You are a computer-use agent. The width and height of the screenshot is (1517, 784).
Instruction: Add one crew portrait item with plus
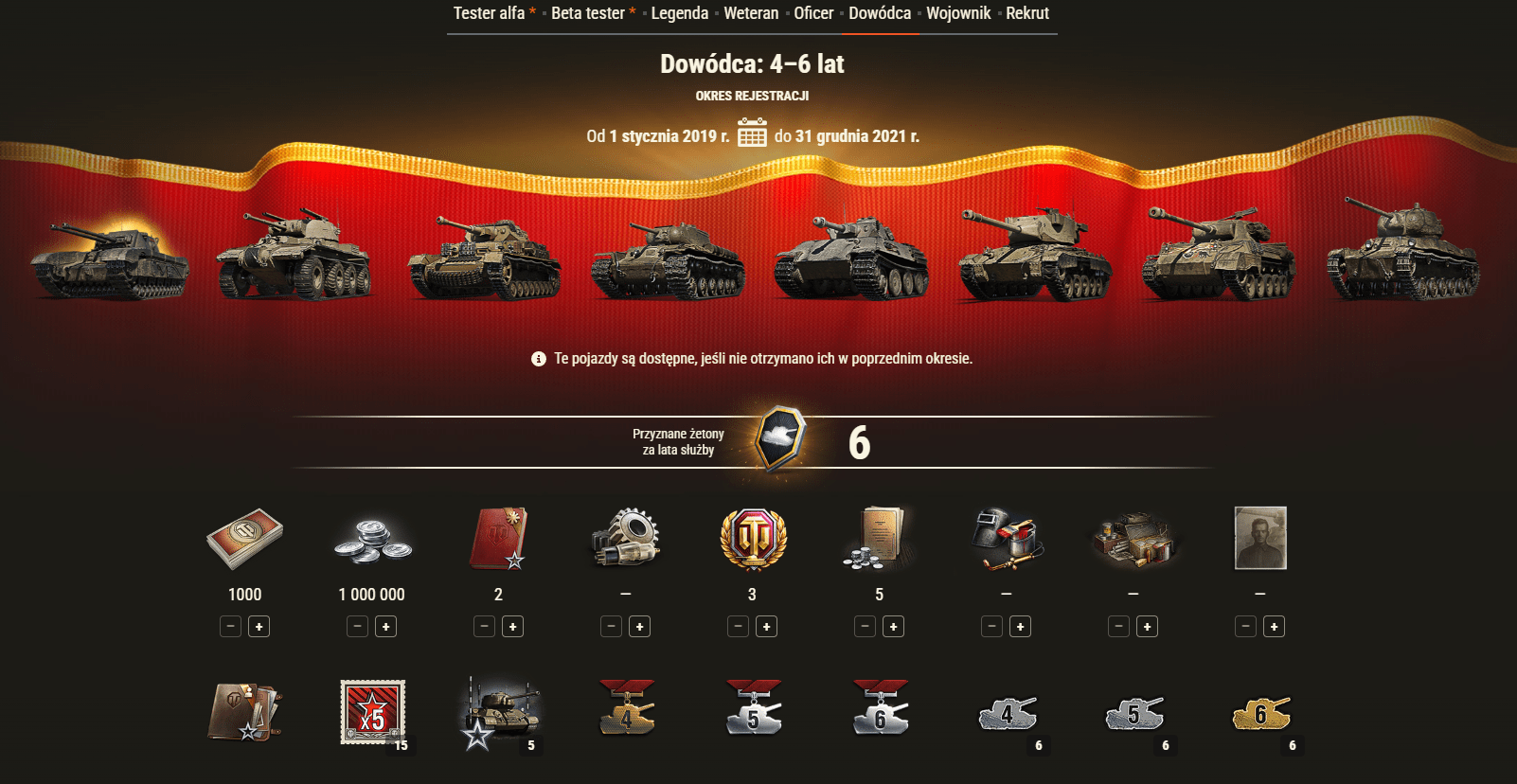pyautogui.click(x=1274, y=627)
